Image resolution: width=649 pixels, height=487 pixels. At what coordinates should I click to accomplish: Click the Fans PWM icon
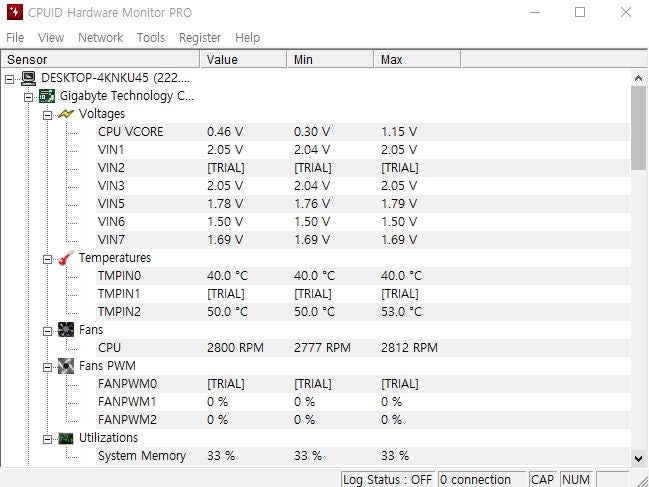click(66, 366)
